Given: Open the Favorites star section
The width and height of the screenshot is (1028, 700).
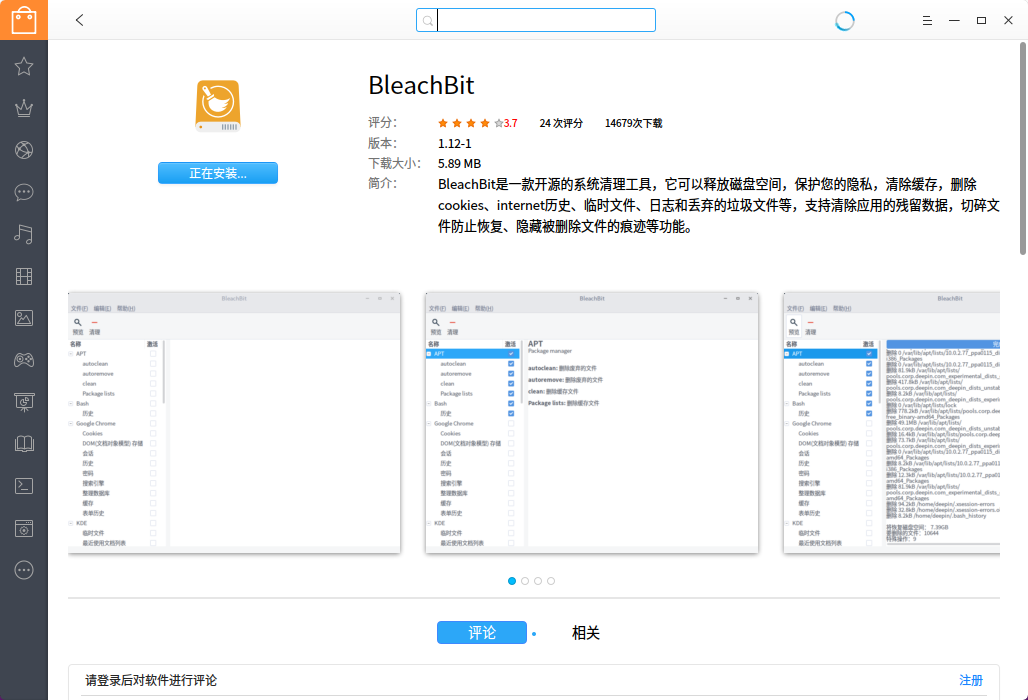Looking at the screenshot, I should (24, 66).
